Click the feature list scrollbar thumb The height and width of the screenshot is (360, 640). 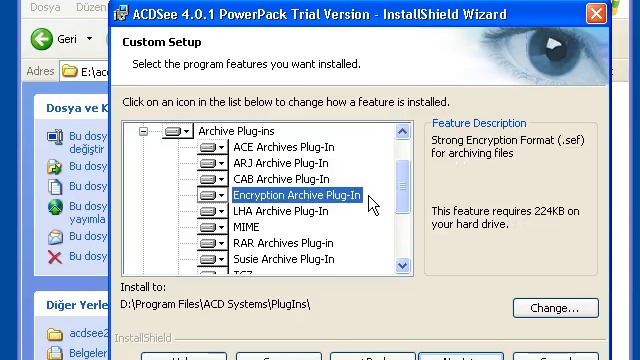(x=402, y=187)
